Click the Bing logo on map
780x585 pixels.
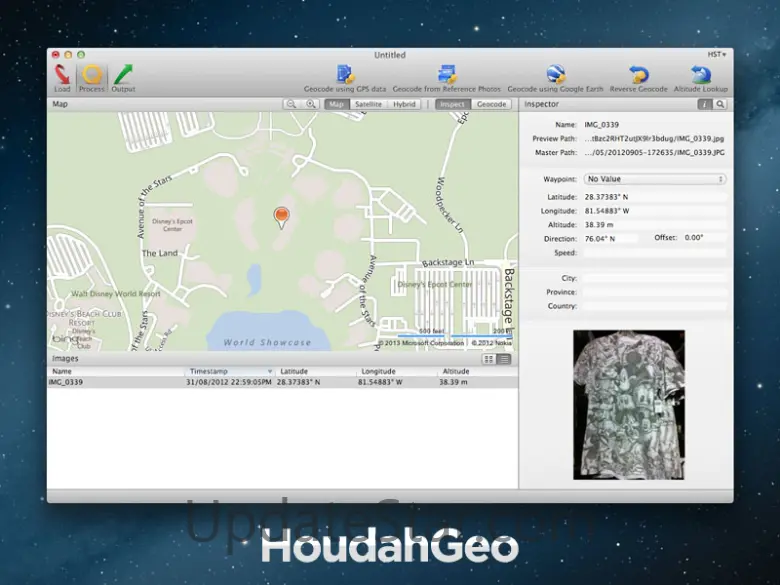65,339
